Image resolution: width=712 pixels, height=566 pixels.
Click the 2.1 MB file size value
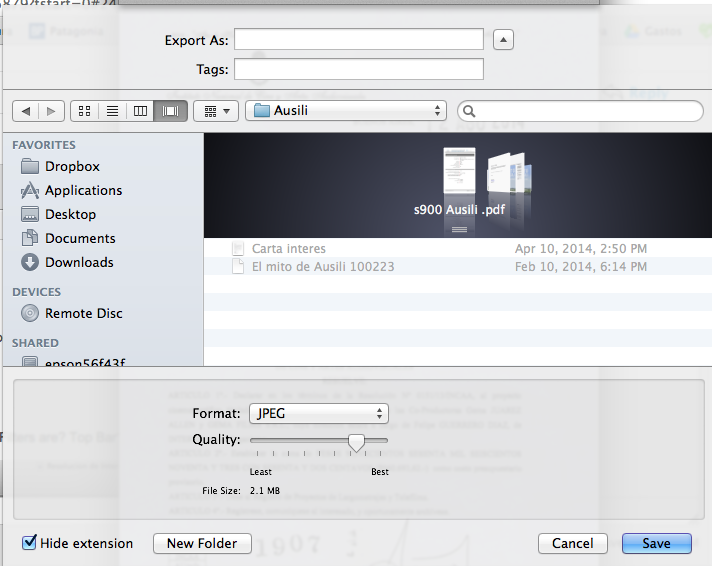point(265,491)
